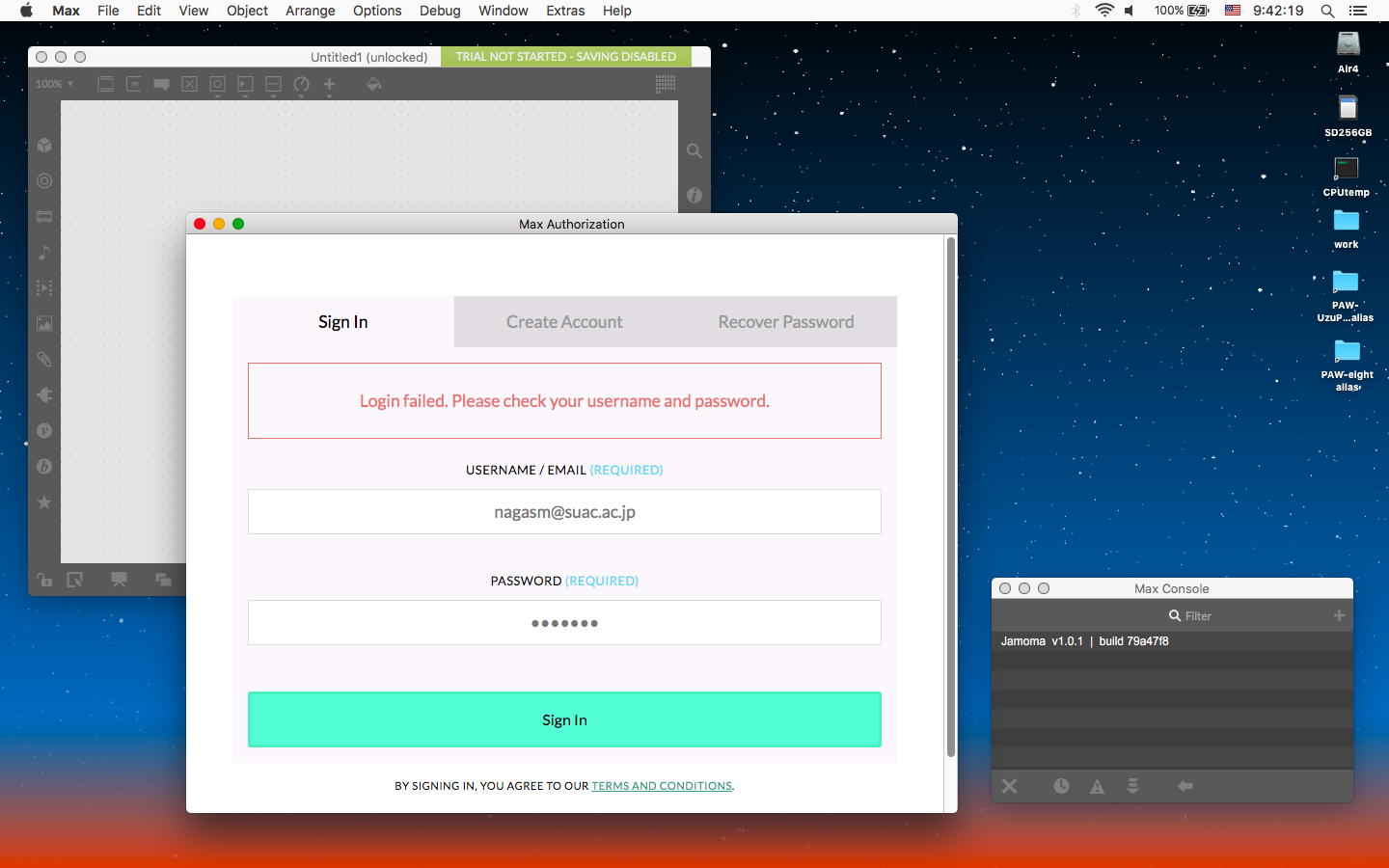
Task: Select the Air4 drive on the desktop
Action: point(1348,52)
